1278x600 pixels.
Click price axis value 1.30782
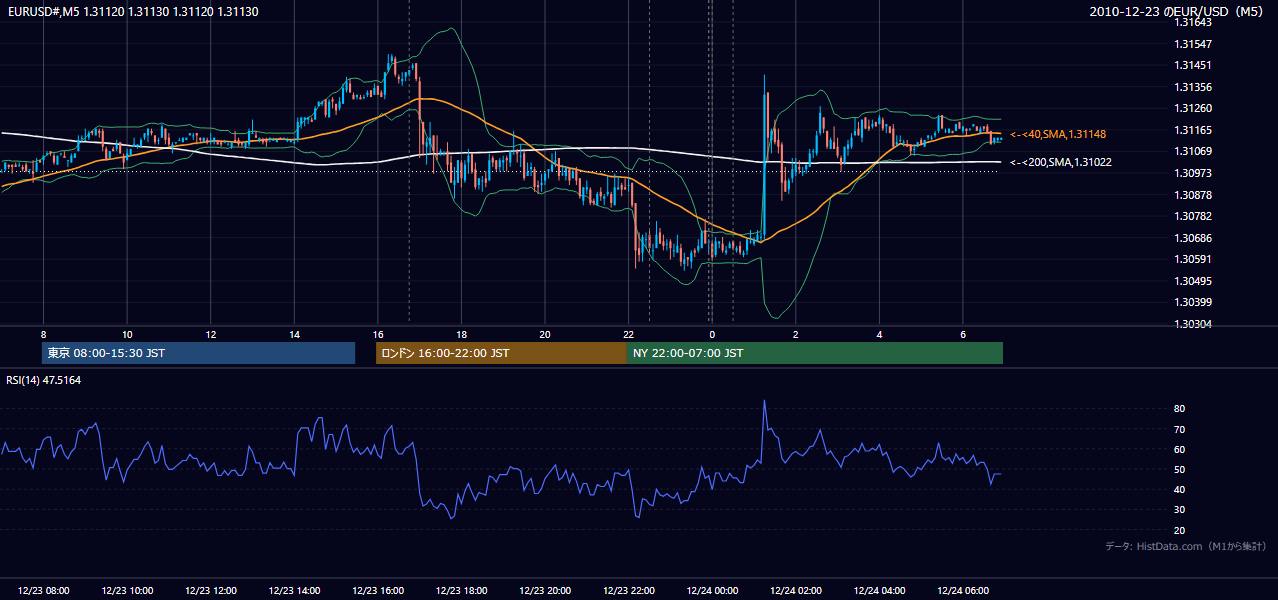1193,216
